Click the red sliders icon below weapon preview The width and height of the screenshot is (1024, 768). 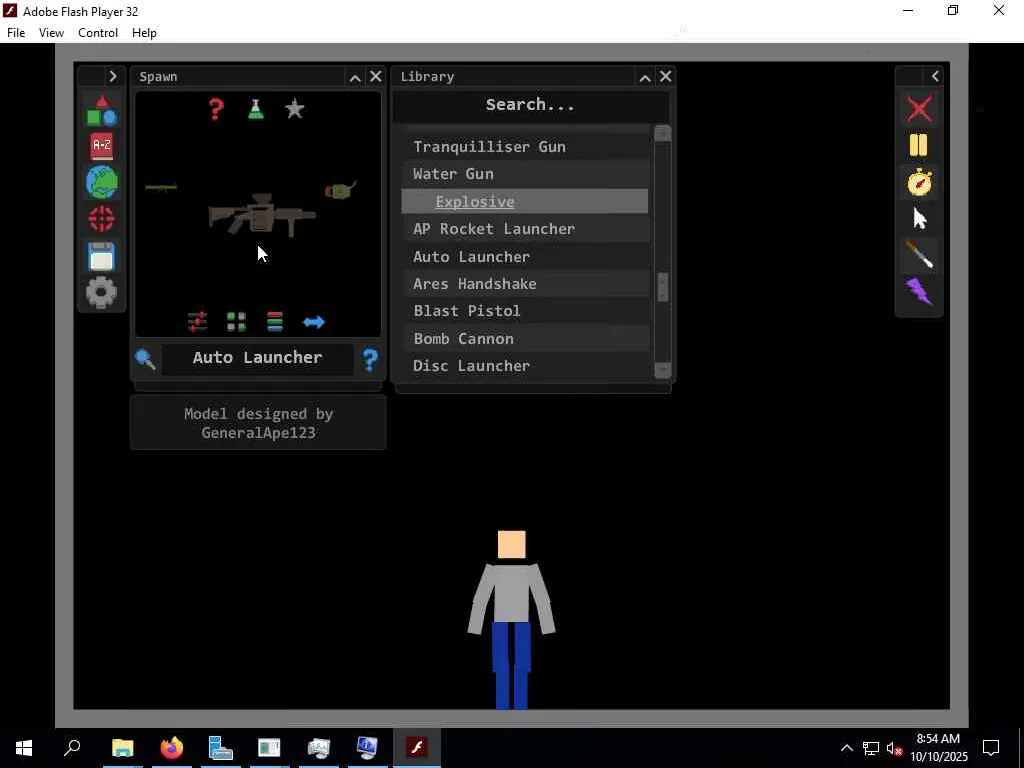[197, 321]
